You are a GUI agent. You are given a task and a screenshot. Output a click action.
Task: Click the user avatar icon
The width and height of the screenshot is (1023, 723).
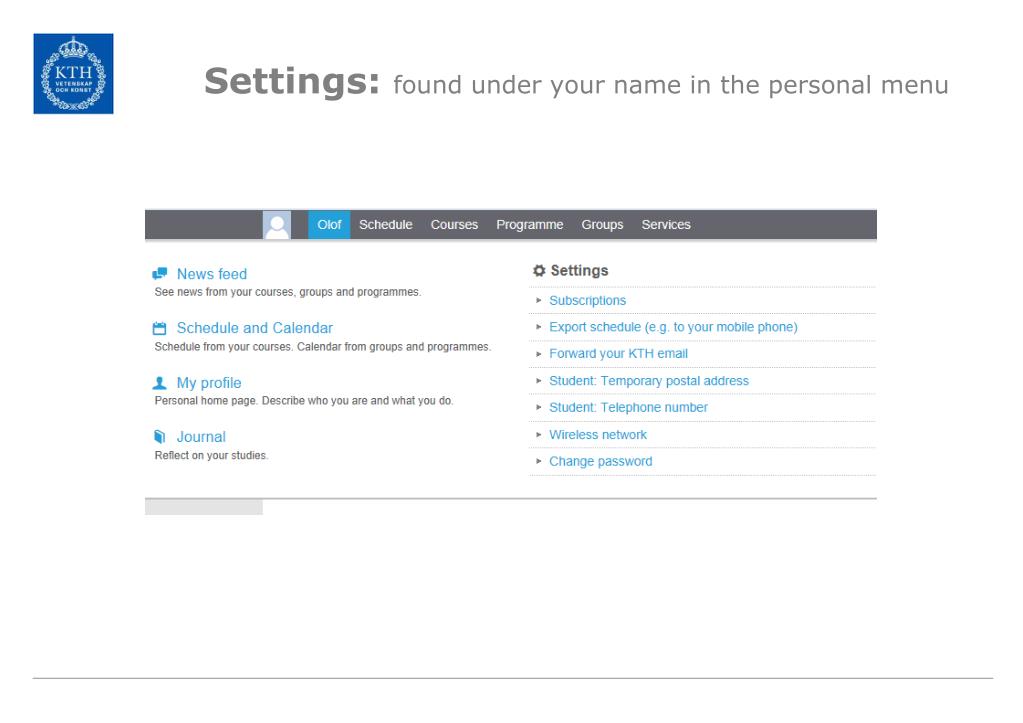click(x=277, y=225)
